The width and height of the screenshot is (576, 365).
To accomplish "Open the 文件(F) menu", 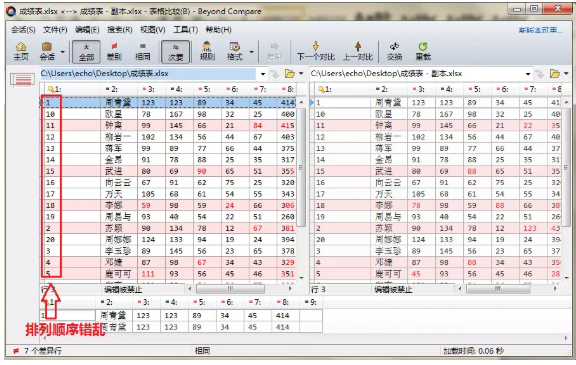I will tap(55, 30).
